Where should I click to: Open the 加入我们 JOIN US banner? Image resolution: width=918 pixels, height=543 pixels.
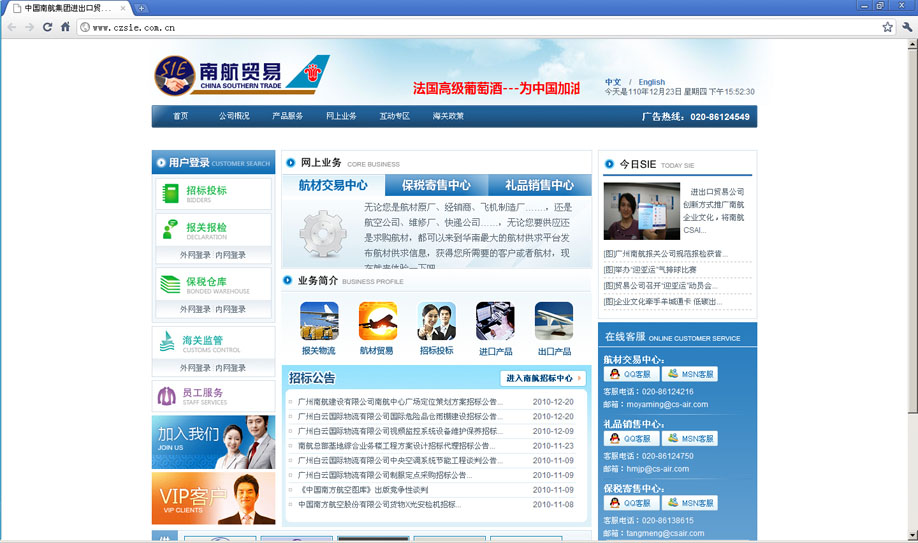[213, 442]
